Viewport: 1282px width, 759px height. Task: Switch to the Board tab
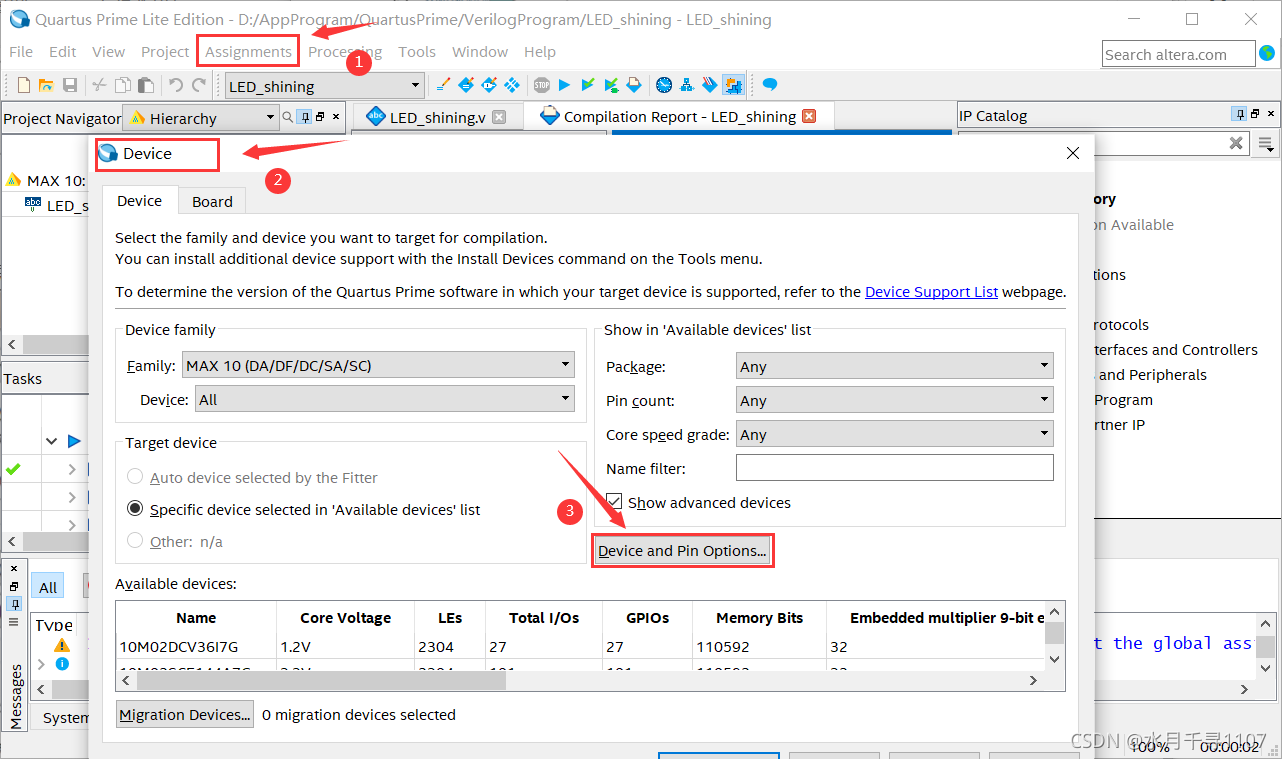click(212, 201)
